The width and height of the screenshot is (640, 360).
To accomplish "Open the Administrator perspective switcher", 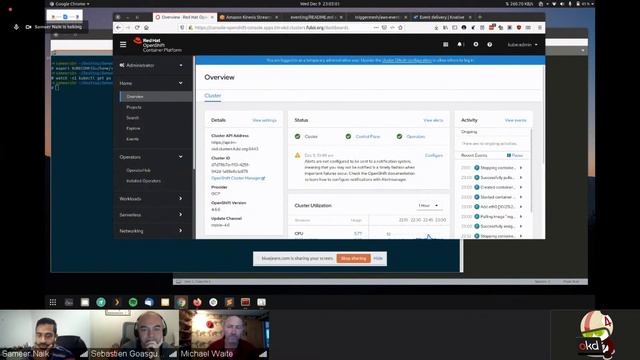I will pos(152,65).
